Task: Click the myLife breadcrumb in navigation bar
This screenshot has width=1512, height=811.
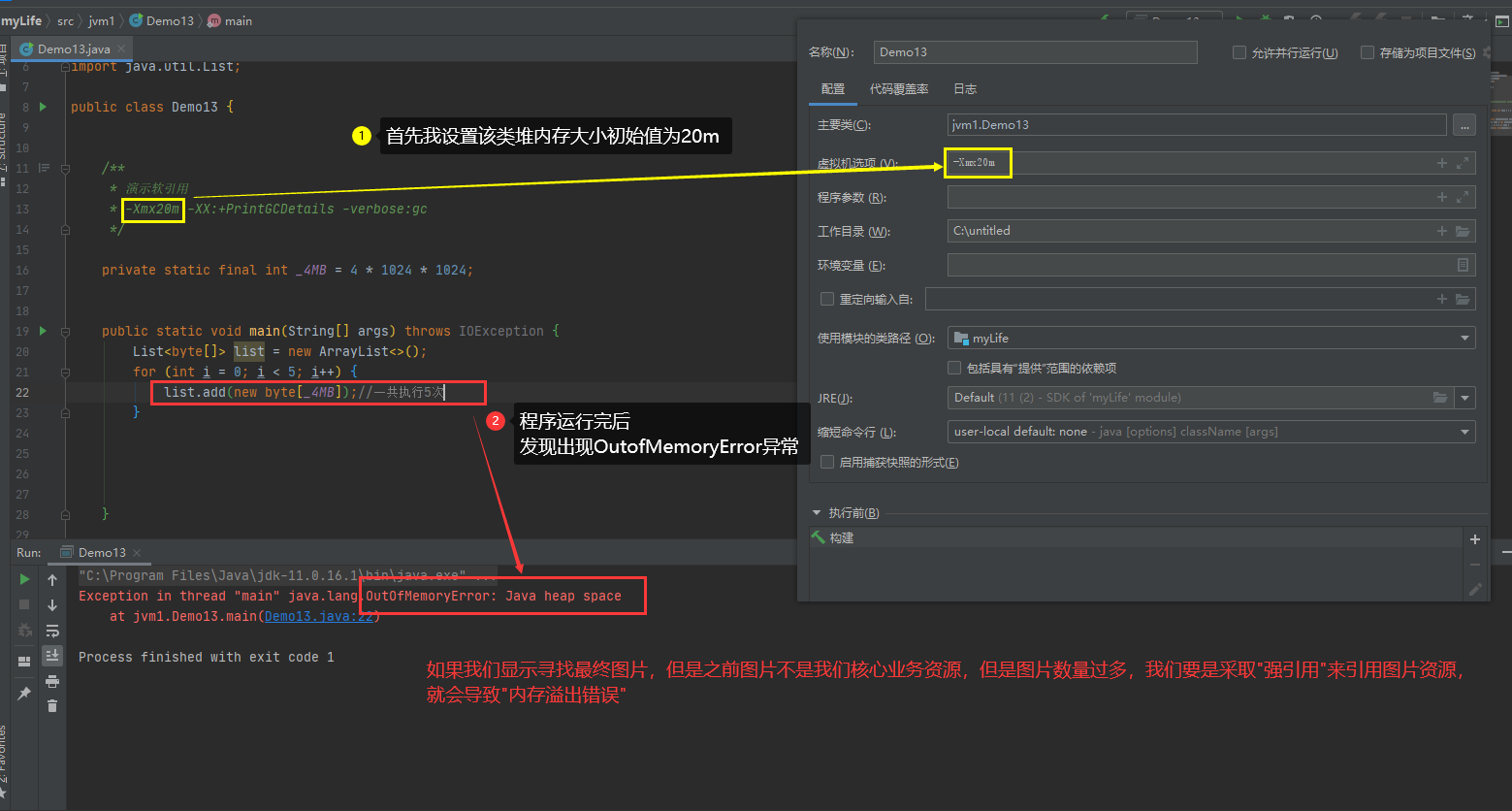Action: point(21,20)
